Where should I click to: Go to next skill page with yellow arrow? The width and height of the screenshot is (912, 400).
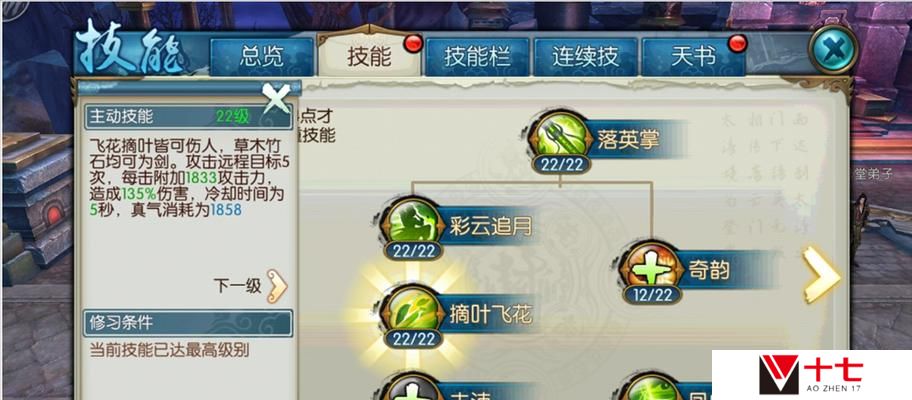821,274
